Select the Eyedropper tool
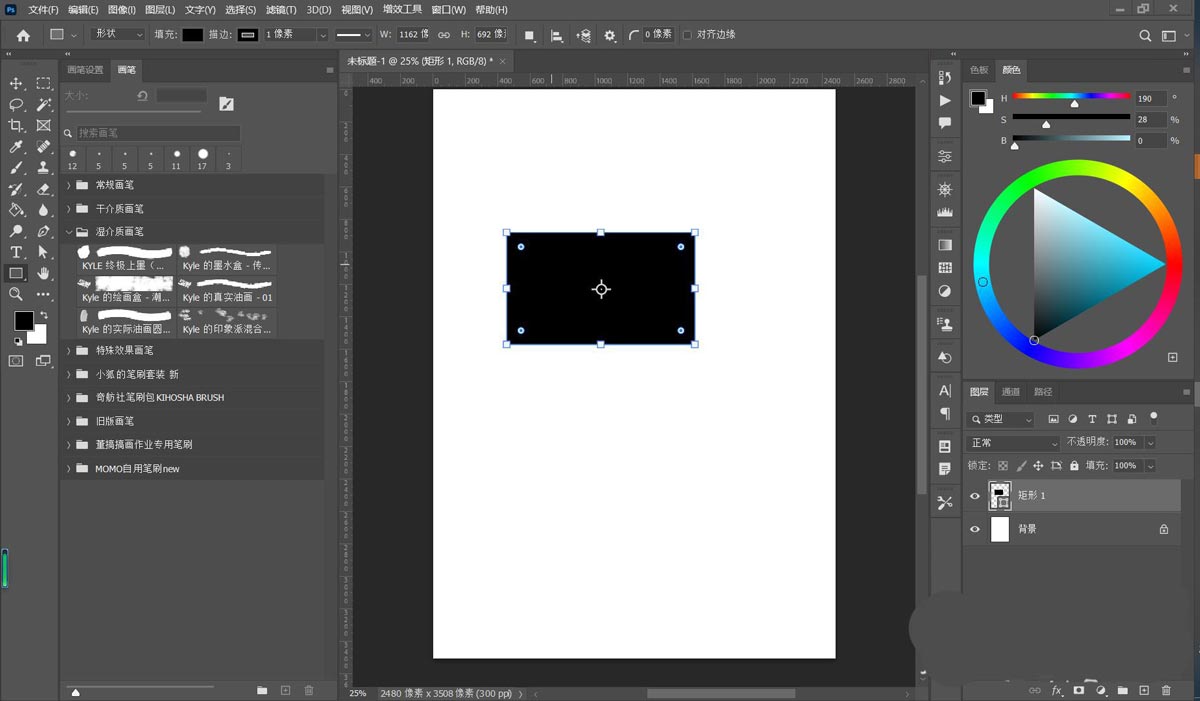 coord(16,147)
